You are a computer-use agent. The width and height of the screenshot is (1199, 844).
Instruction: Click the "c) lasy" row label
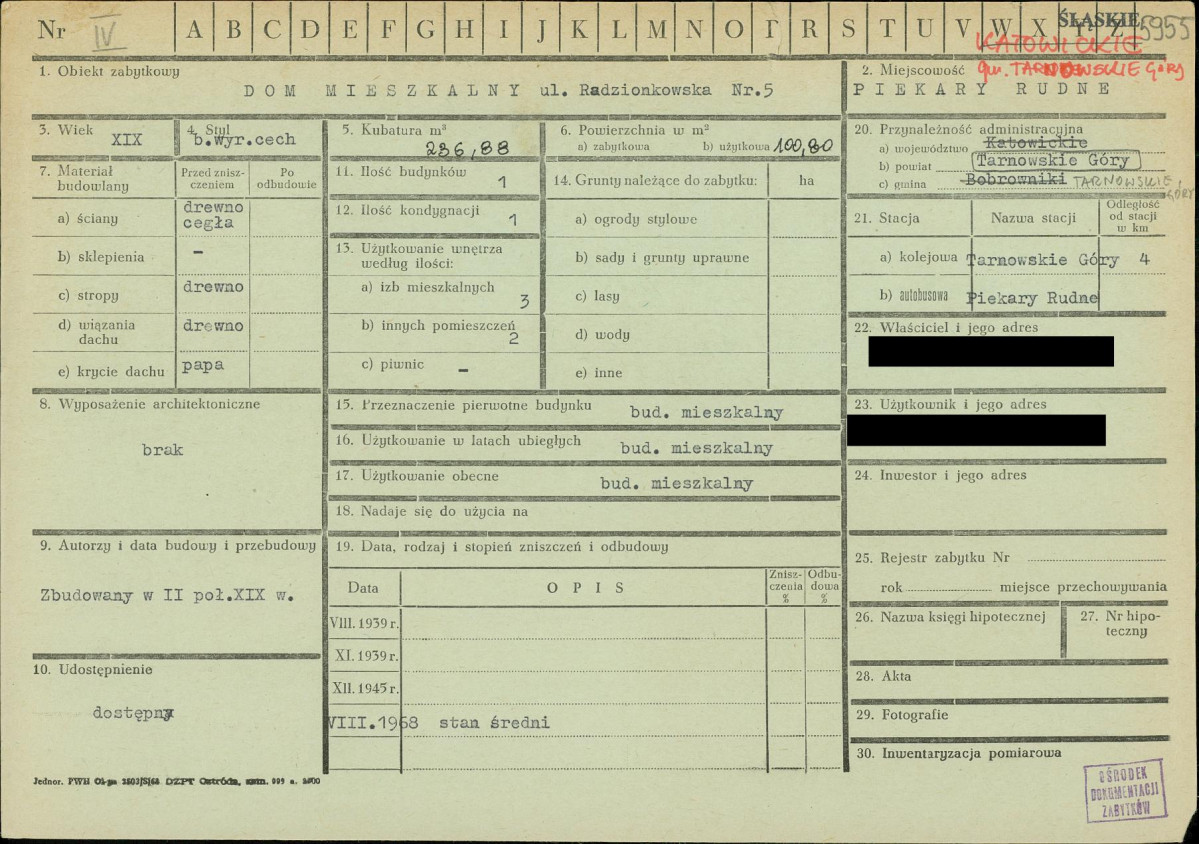pyautogui.click(x=596, y=296)
